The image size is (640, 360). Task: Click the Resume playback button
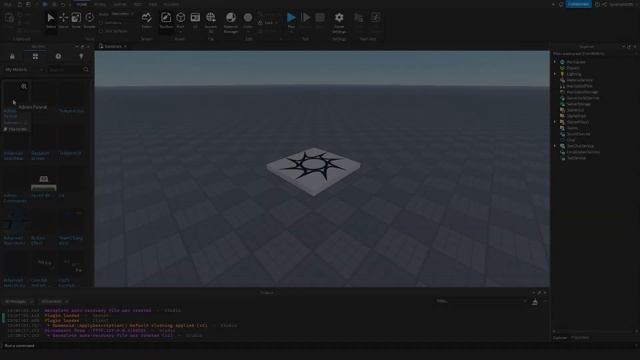[305, 18]
